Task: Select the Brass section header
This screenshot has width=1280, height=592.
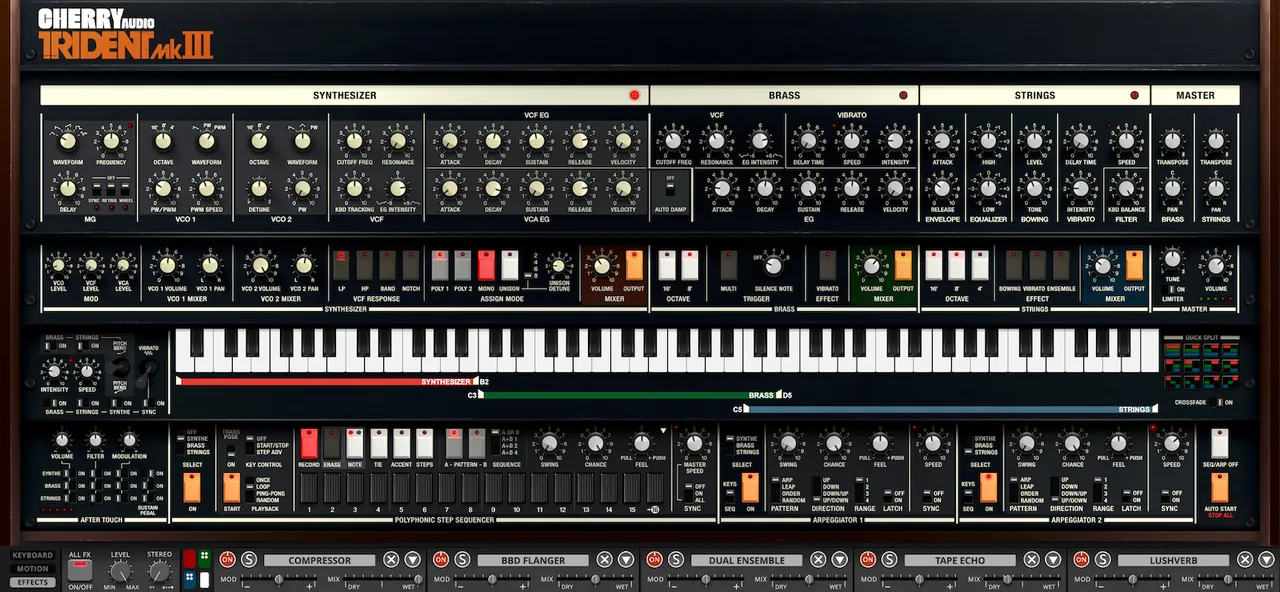Action: tap(784, 96)
